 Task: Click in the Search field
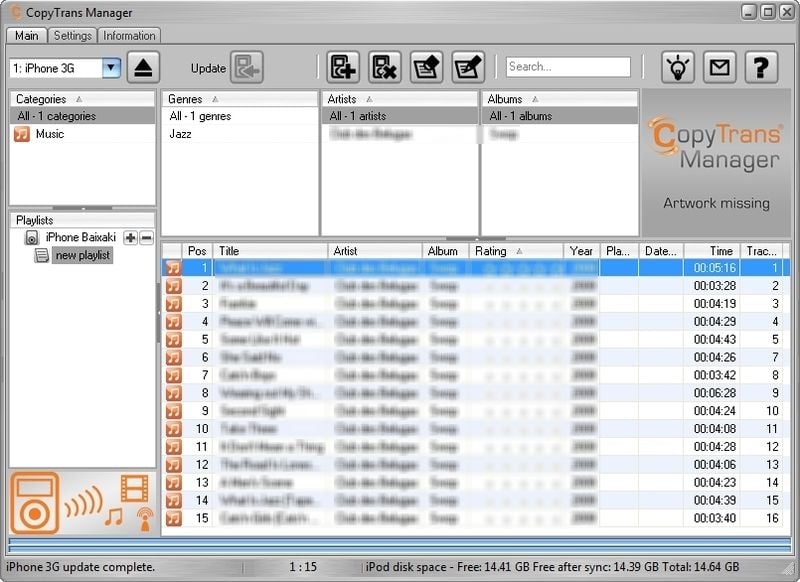click(568, 67)
